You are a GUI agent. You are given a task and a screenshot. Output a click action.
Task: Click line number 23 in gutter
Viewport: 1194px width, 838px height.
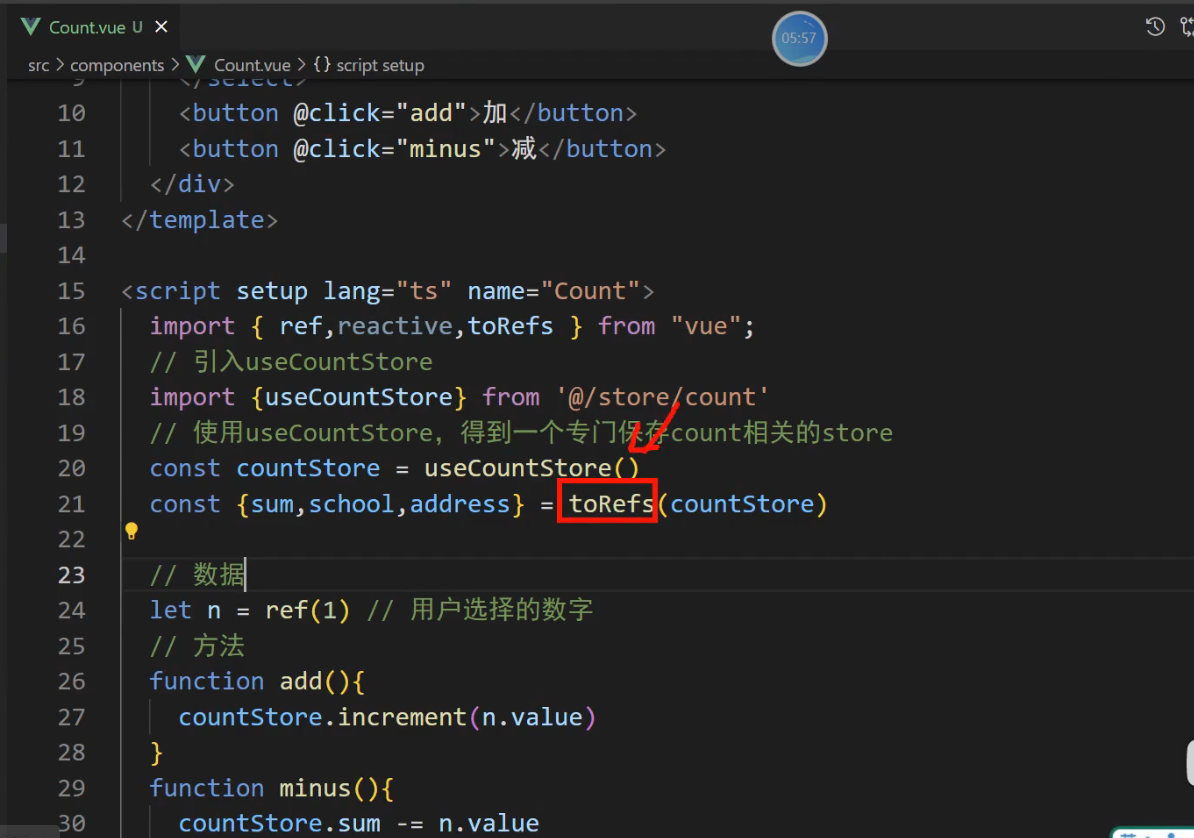point(72,575)
